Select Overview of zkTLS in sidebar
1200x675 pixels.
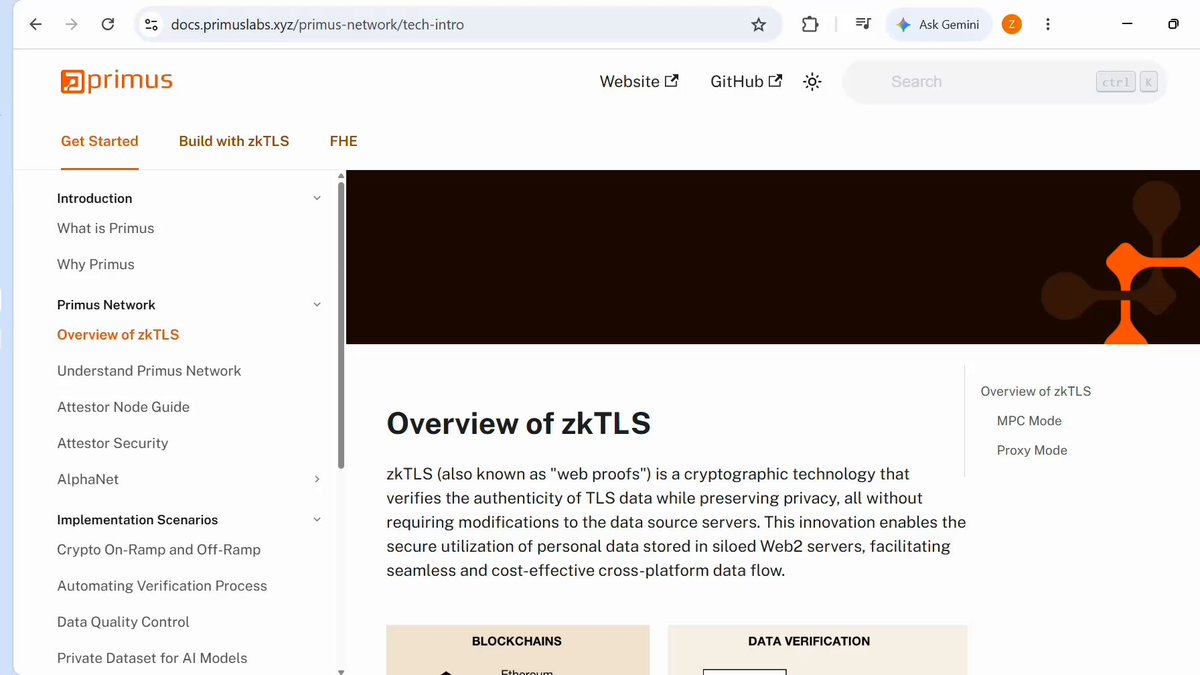click(118, 335)
